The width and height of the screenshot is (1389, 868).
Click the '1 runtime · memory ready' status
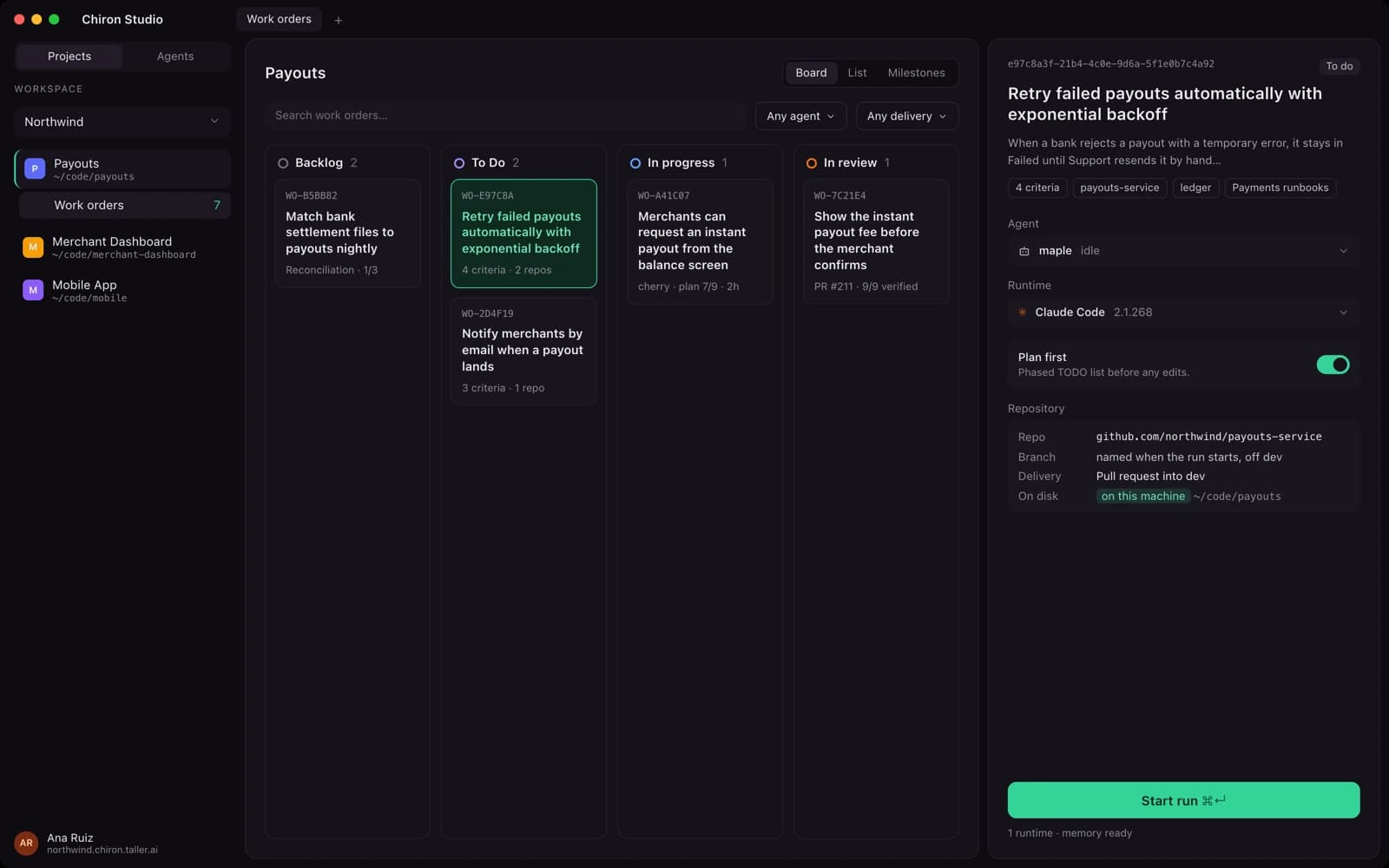[1070, 833]
